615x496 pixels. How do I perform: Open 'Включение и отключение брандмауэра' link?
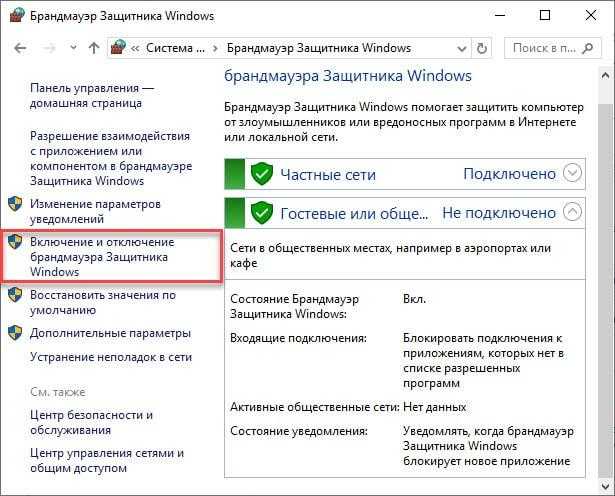pos(102,257)
